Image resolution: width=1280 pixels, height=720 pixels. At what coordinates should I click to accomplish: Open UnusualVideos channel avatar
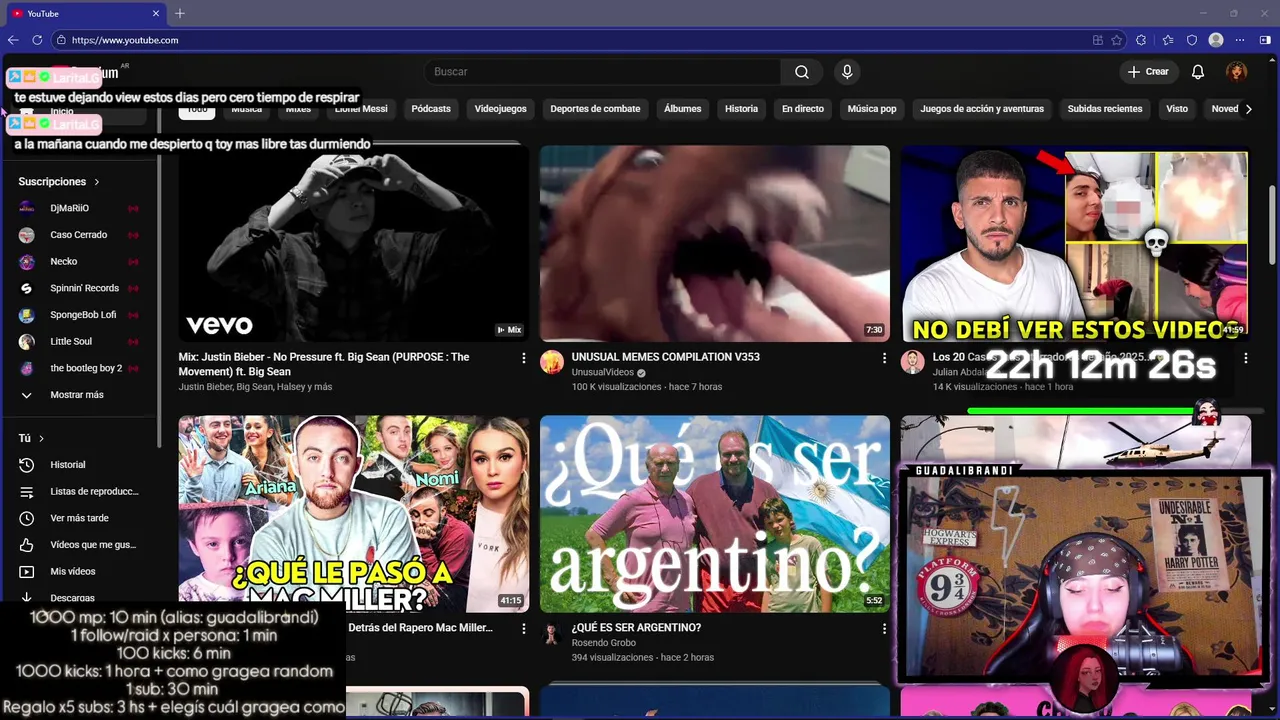(552, 362)
